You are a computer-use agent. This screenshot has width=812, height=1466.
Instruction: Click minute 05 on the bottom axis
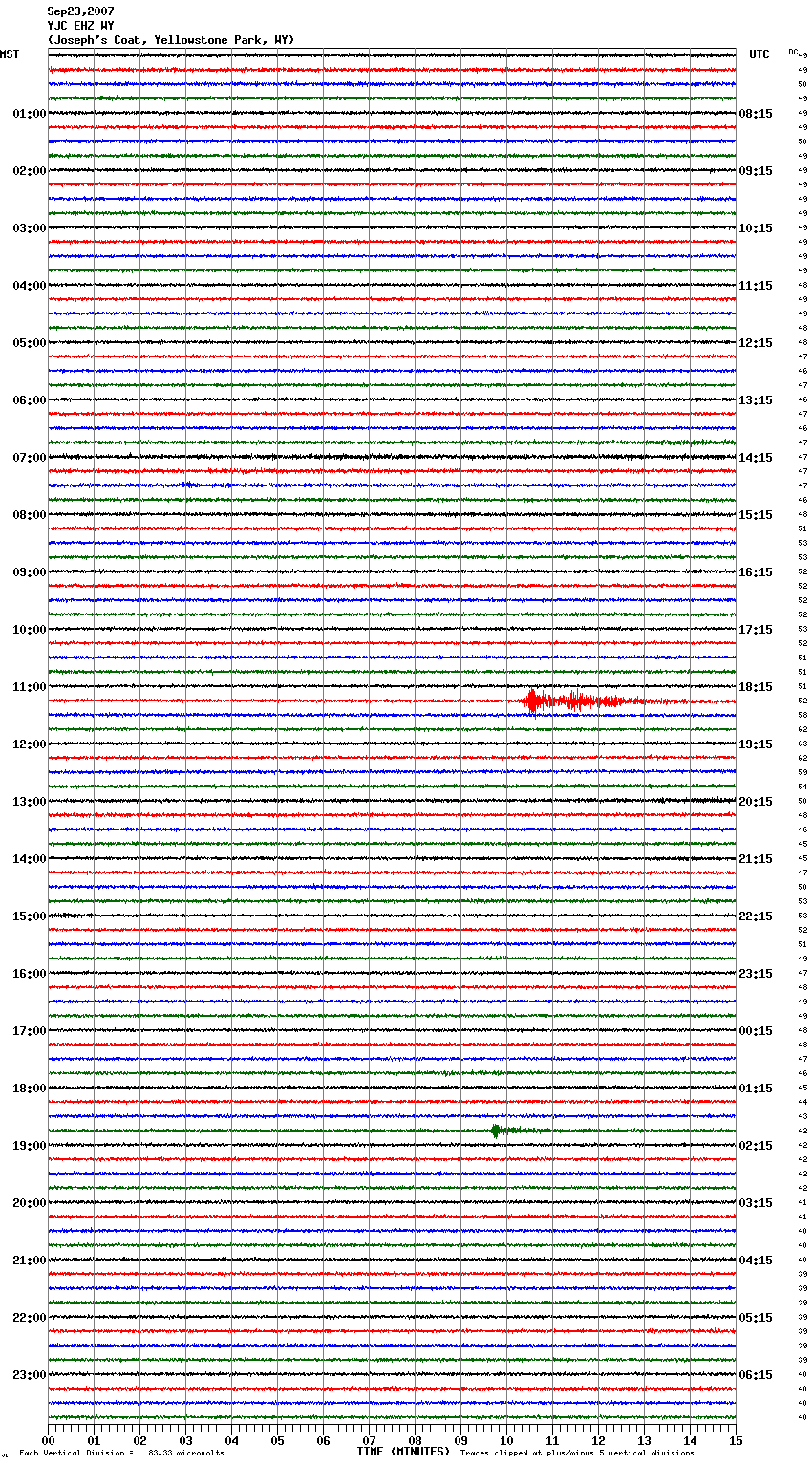pos(277,1440)
